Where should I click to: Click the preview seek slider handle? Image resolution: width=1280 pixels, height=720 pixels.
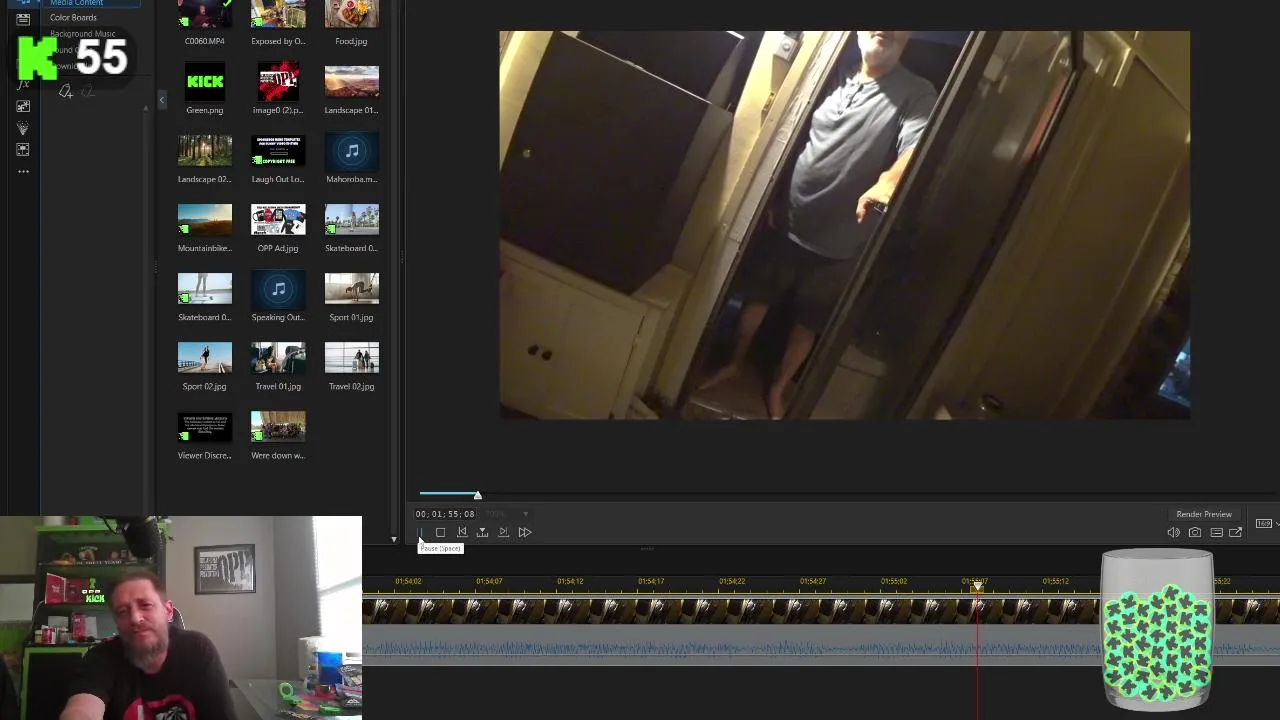coord(477,495)
